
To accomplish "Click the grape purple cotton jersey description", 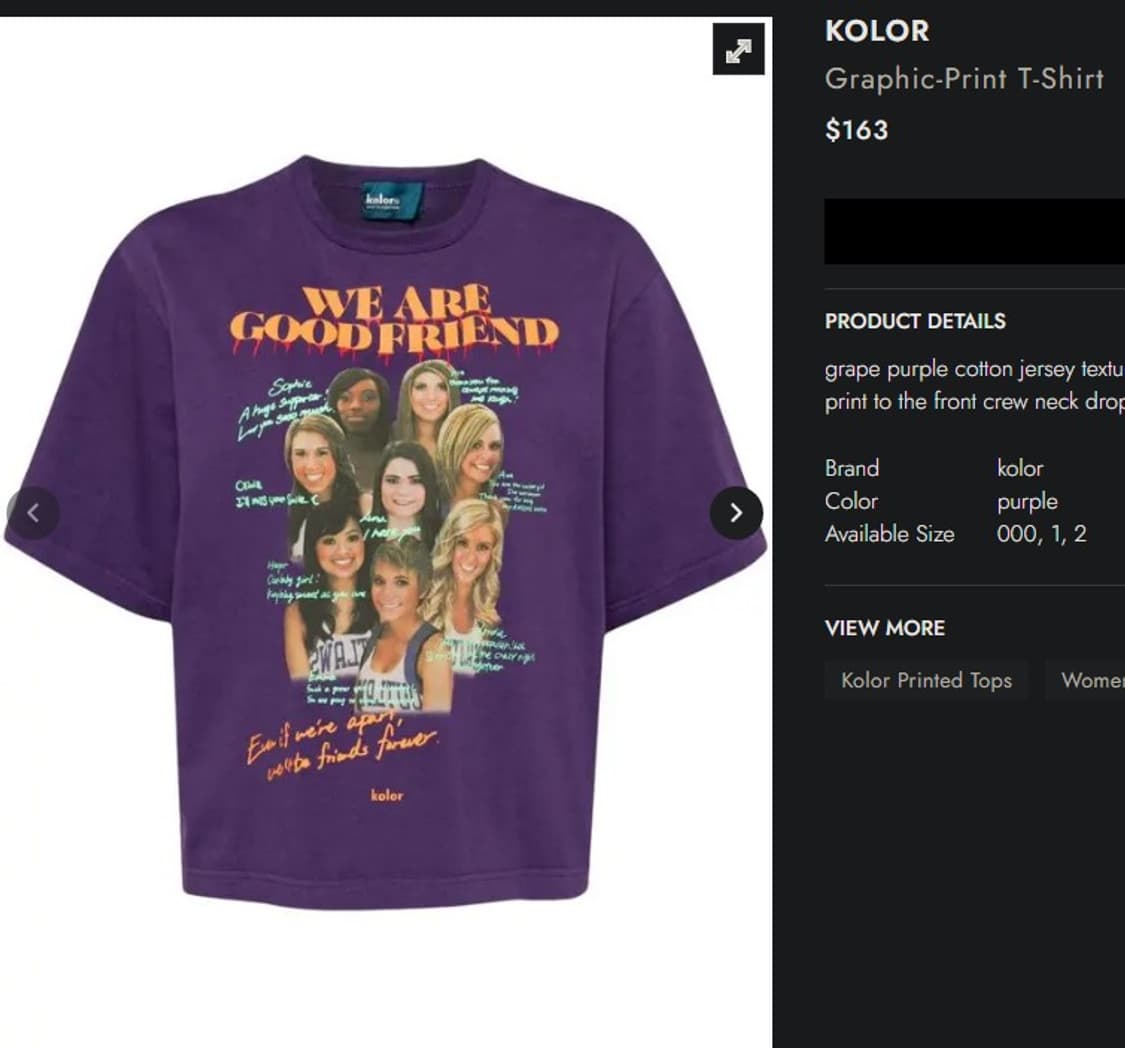I will click(974, 385).
